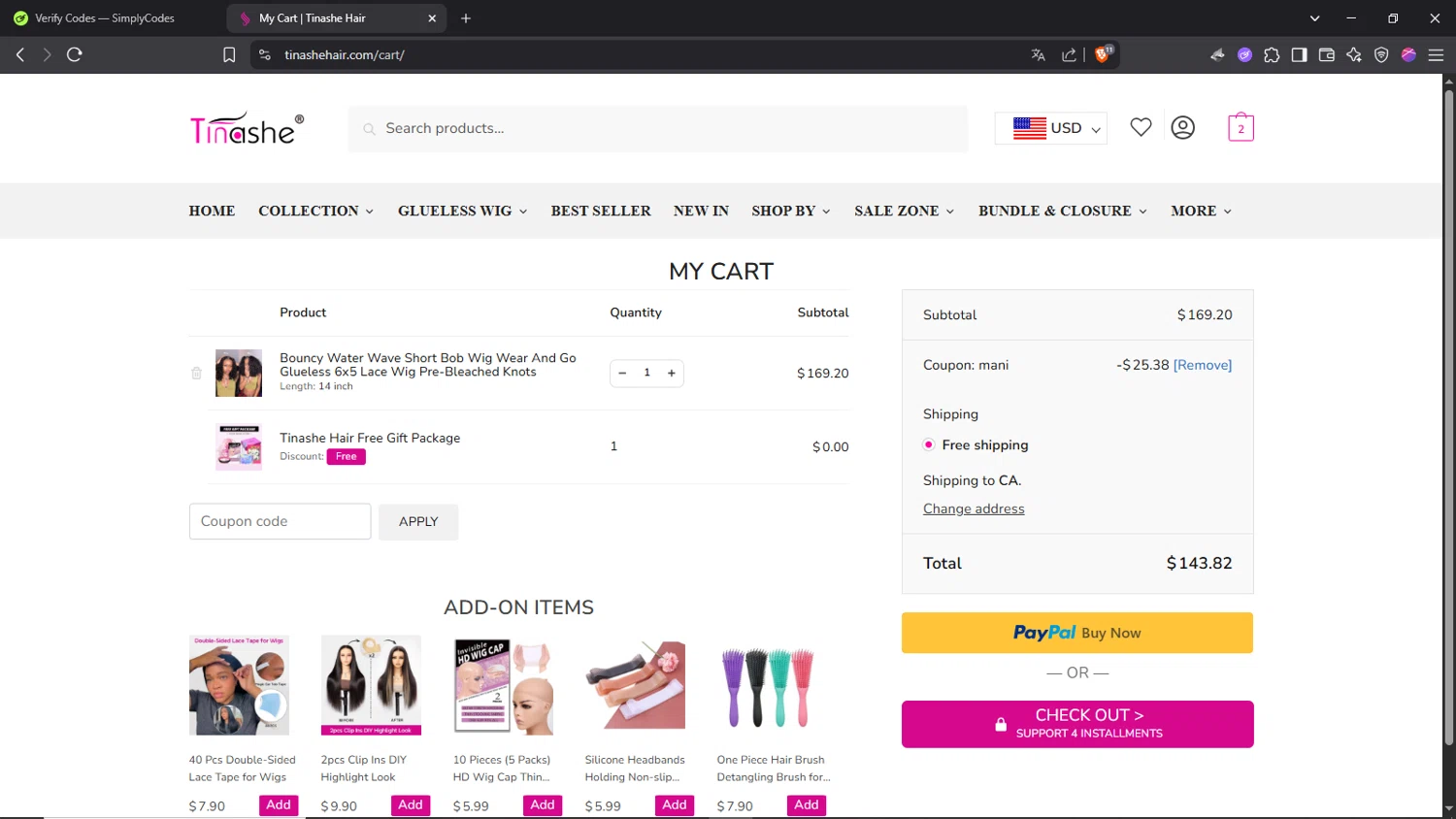Open Brave Wallet icon
Viewport: 1456px width, 819px height.
(1326, 54)
